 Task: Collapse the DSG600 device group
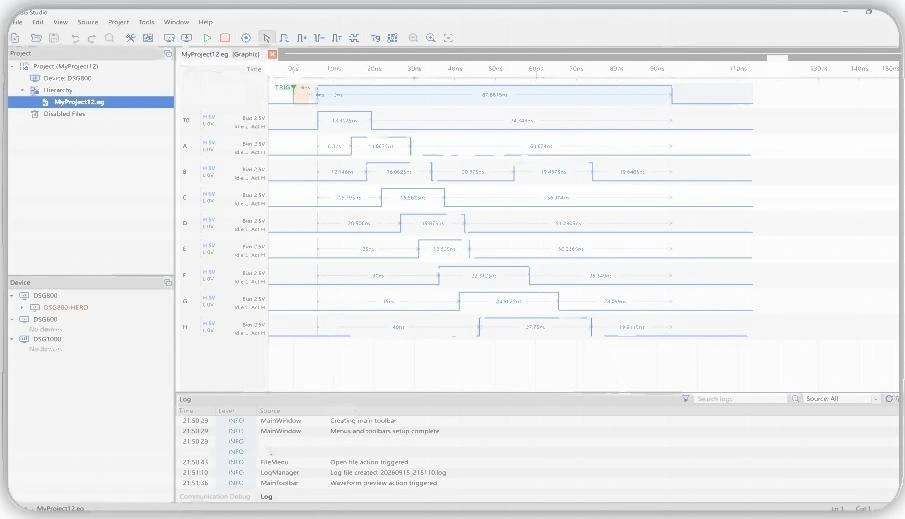12,319
